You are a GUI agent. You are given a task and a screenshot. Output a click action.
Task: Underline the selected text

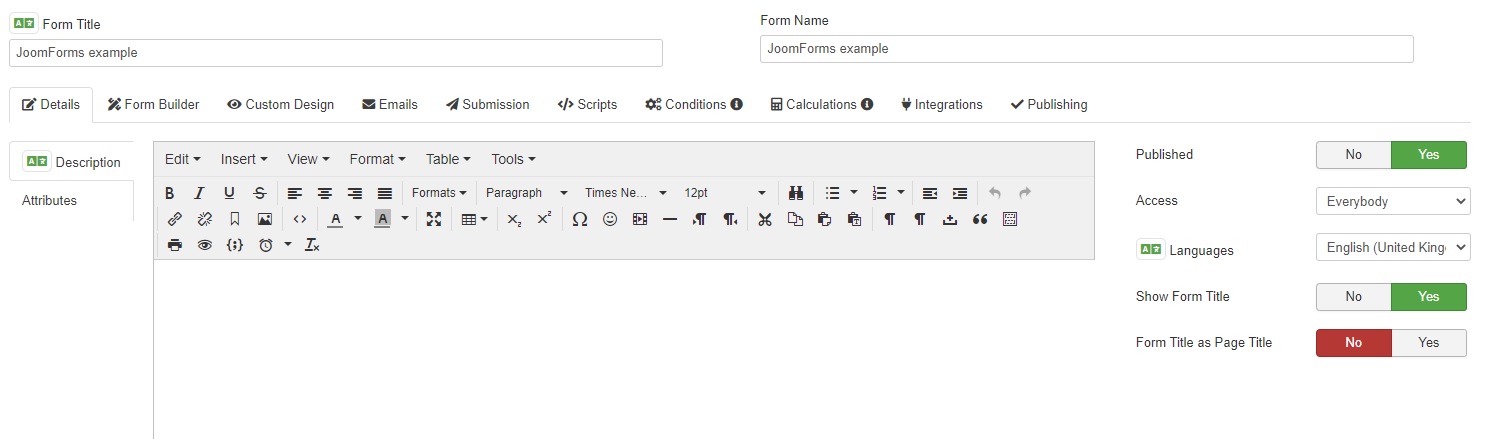(229, 193)
